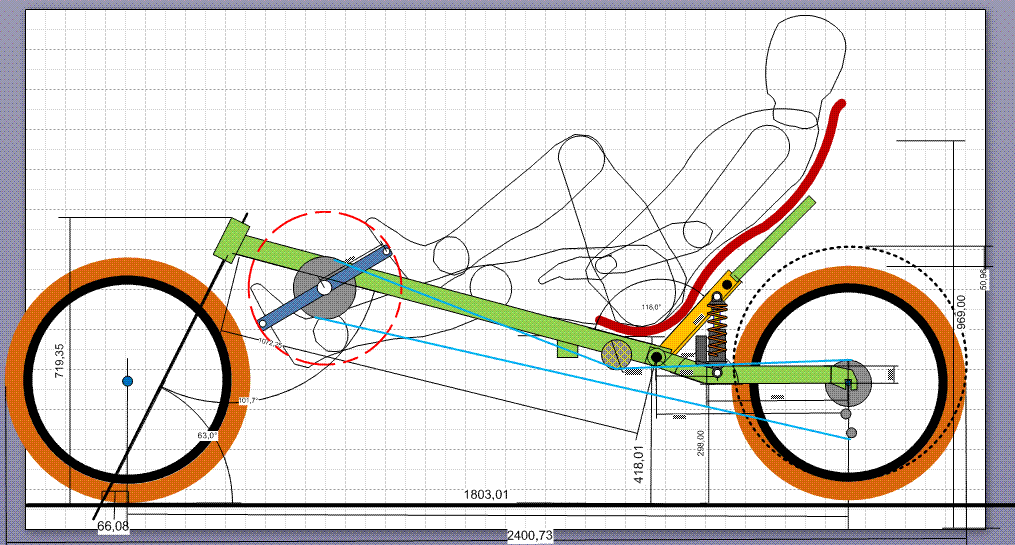Click the 66,08 trail dimension value

coord(113,526)
